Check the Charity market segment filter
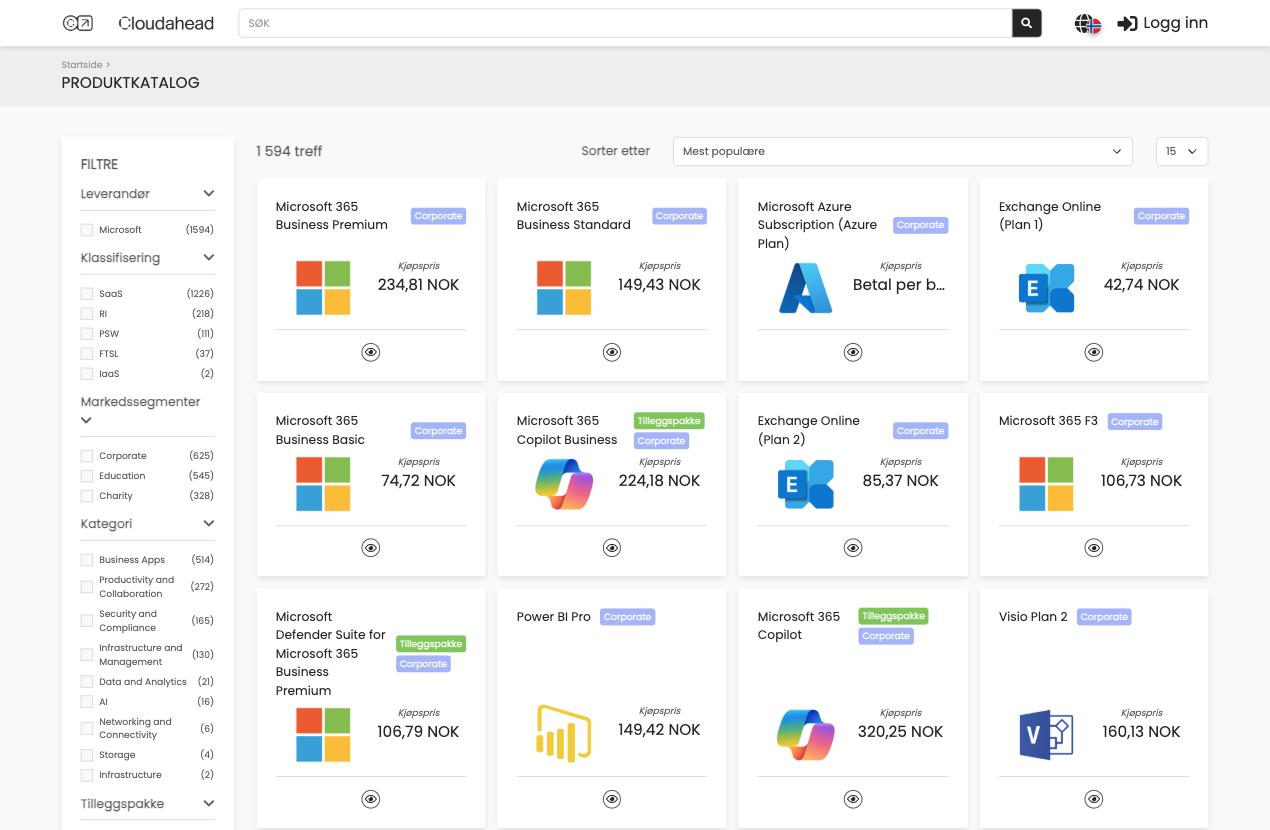This screenshot has width=1270, height=830. coord(87,496)
